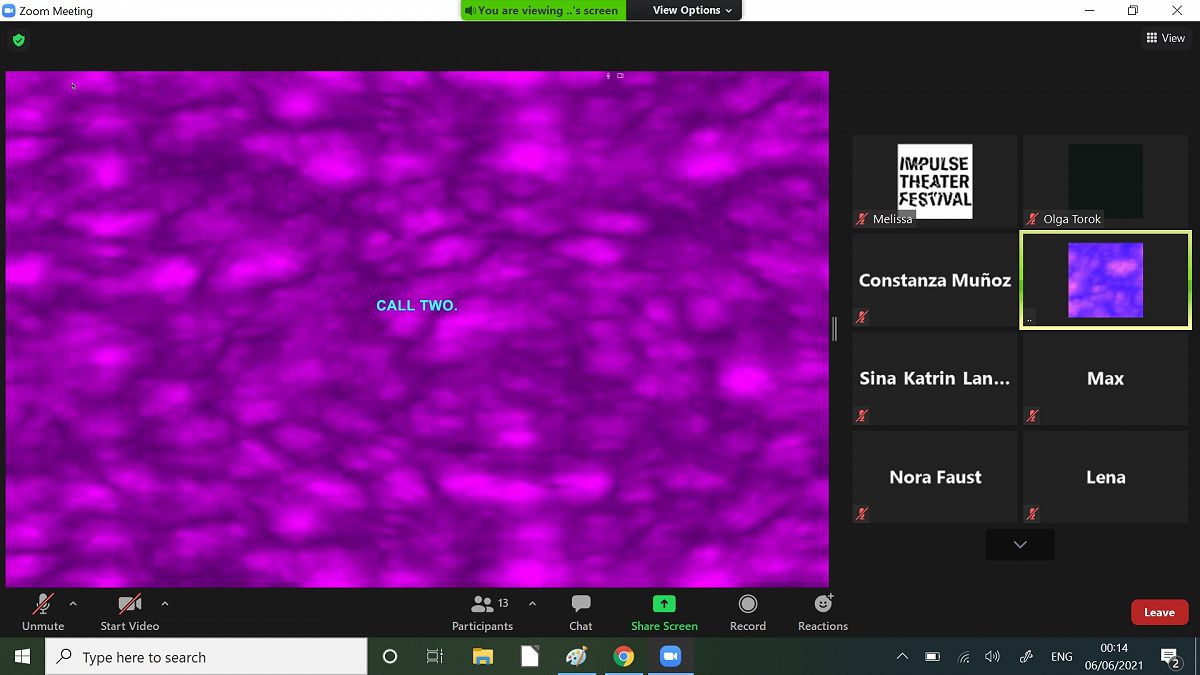The image size is (1200, 675).
Task: Expand audio options arrow next to Unmute
Action: [73, 604]
